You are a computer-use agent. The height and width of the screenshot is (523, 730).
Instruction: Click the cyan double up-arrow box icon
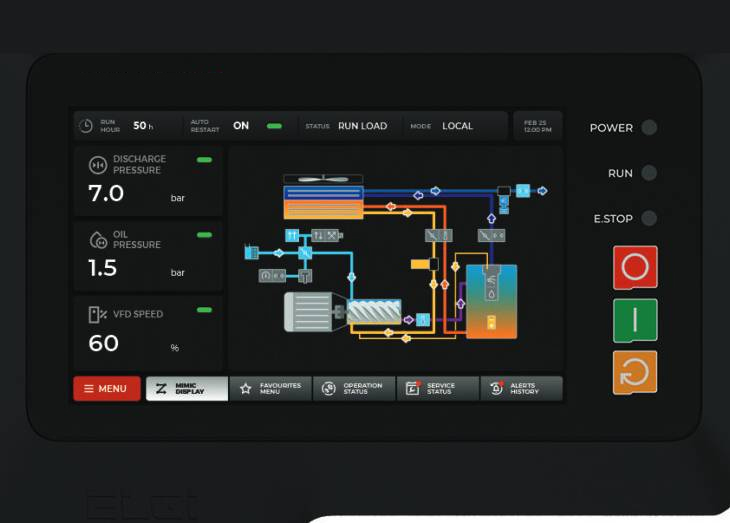[x=292, y=236]
